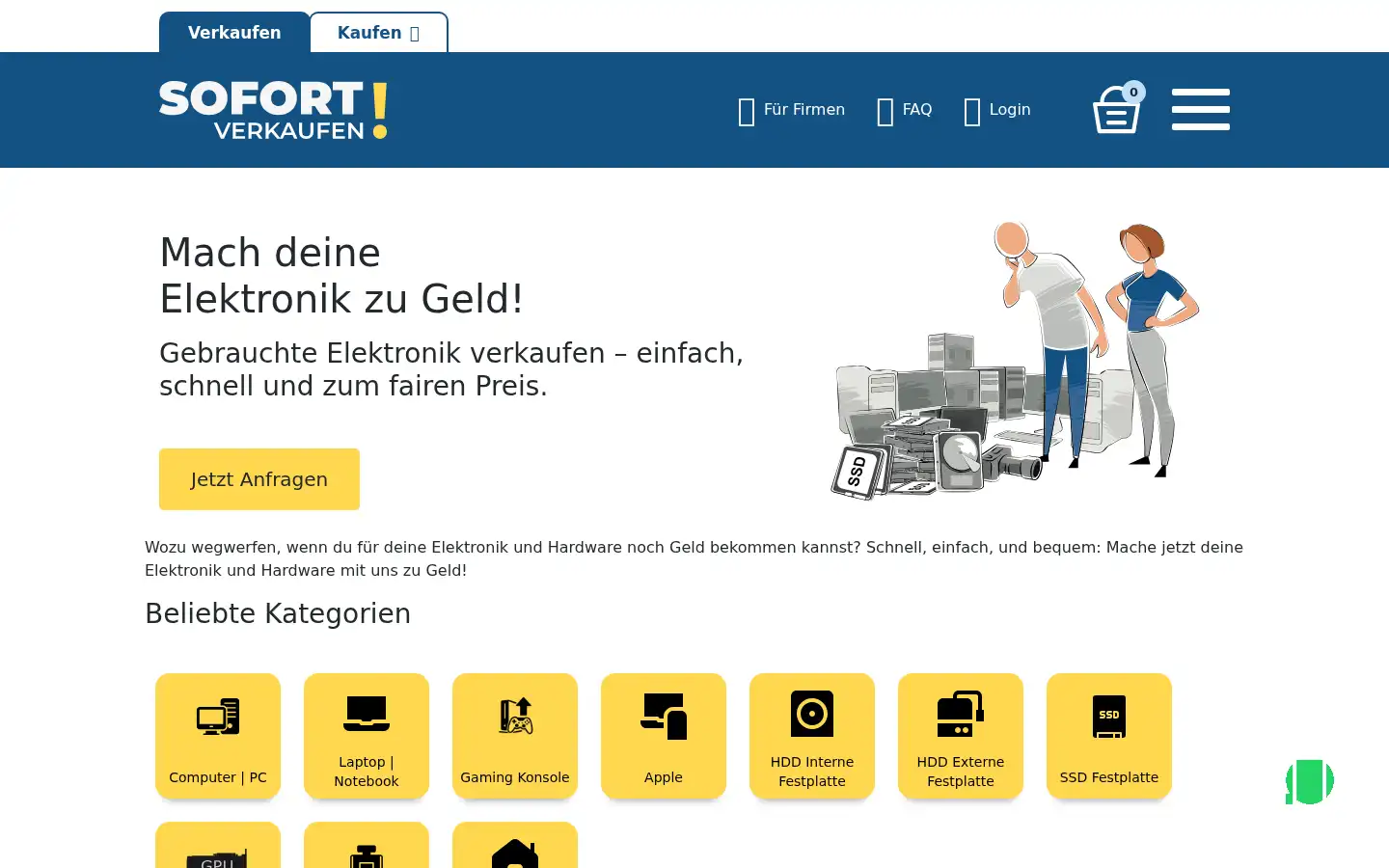1389x868 pixels.
Task: Click the Beliebte Kategorien heading
Action: (278, 613)
